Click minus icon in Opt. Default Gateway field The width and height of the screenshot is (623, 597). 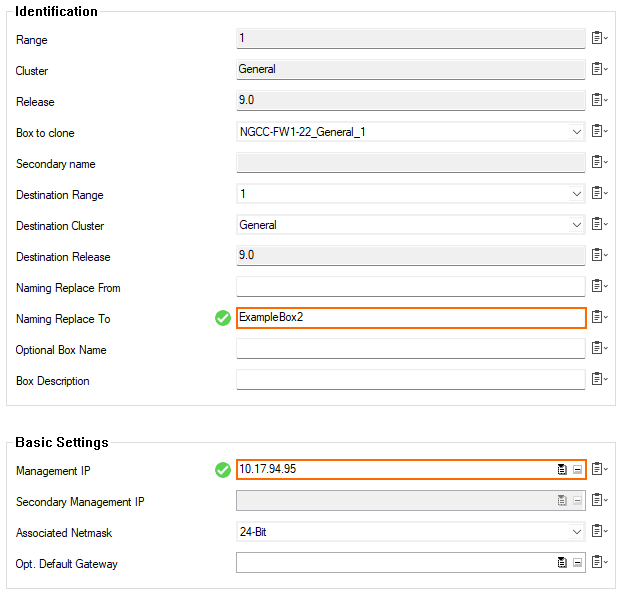pos(577,562)
